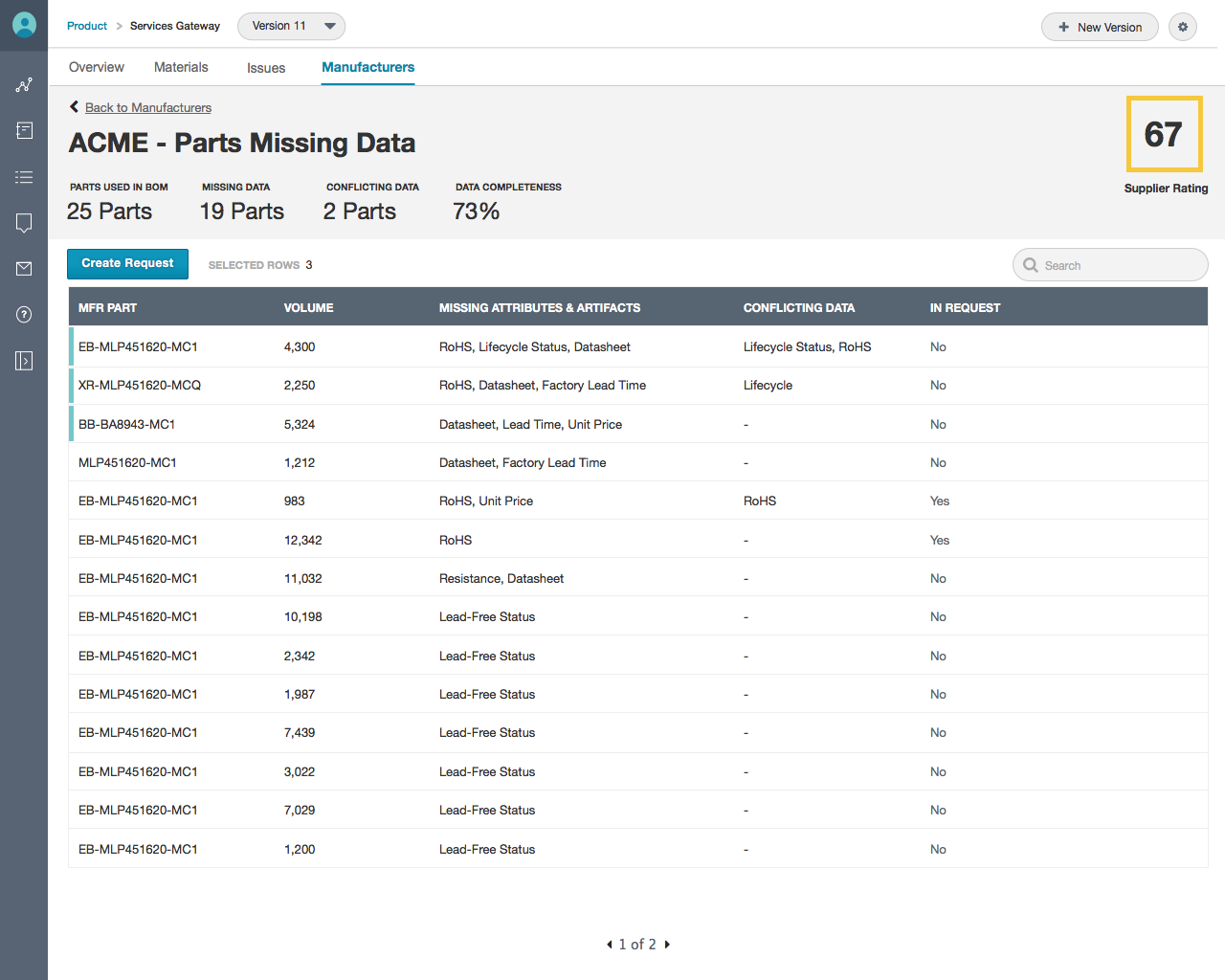Switch to the Issues tab
Image resolution: width=1225 pixels, height=980 pixels.
click(266, 68)
